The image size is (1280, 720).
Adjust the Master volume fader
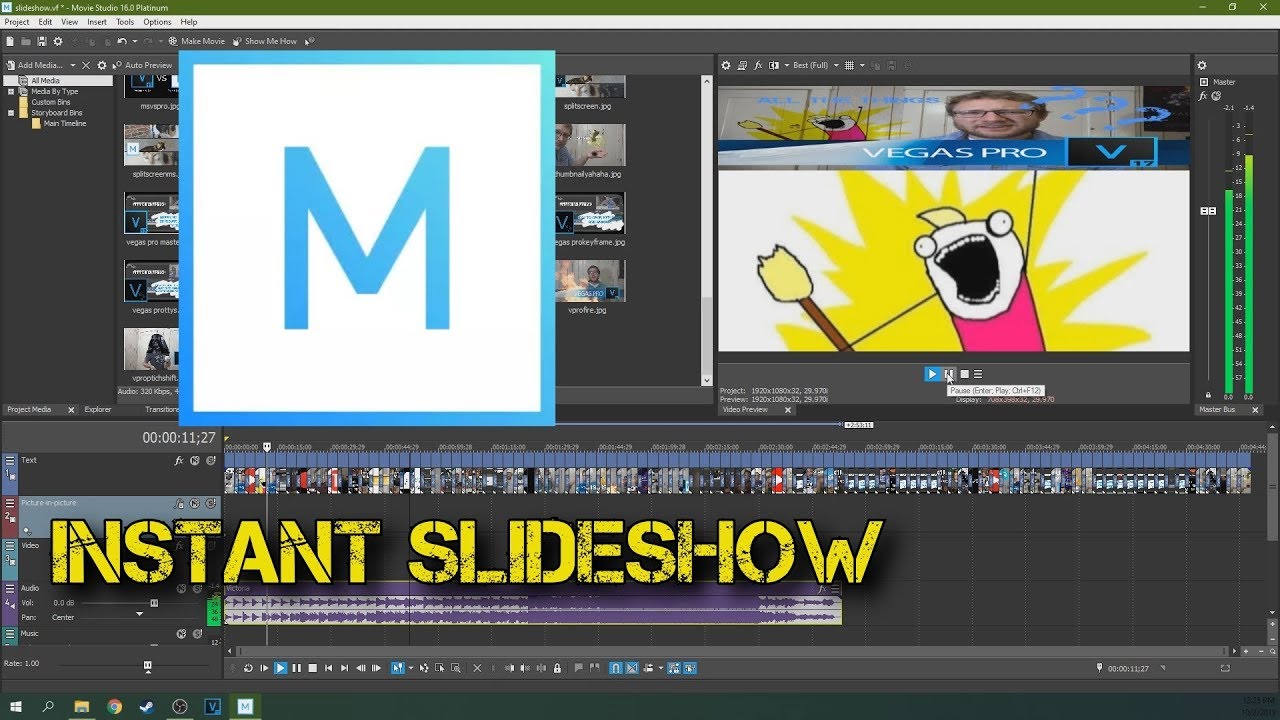click(1207, 211)
